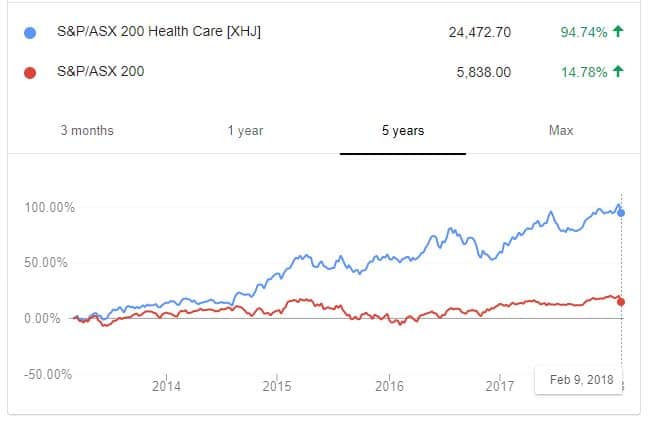Click the red S&P/ASX 200 legend dot
Image resolution: width=649 pixels, height=421 pixels.
point(30,71)
